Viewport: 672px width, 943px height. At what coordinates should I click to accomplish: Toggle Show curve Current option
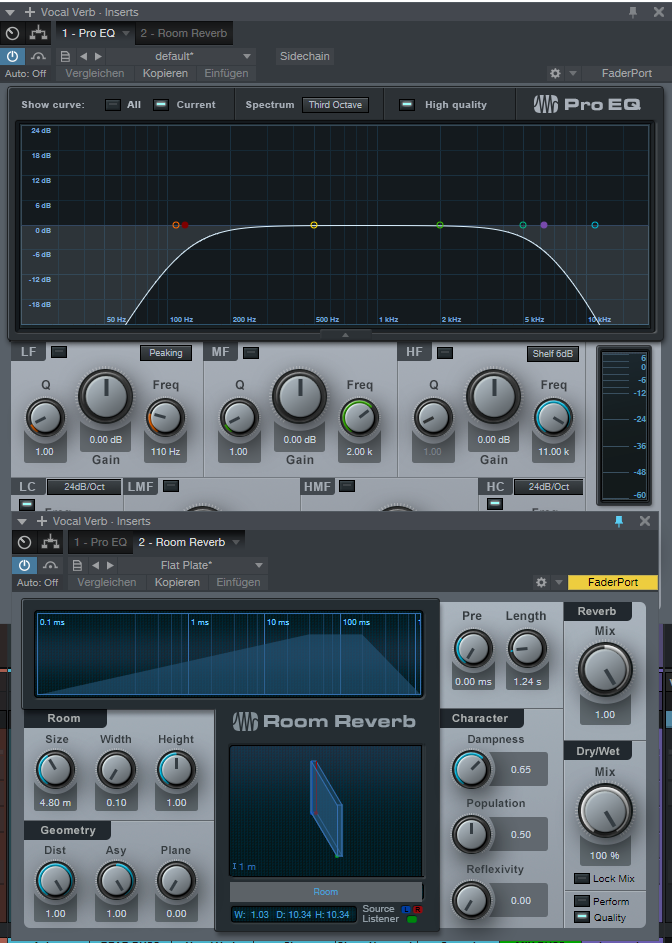pyautogui.click(x=161, y=105)
